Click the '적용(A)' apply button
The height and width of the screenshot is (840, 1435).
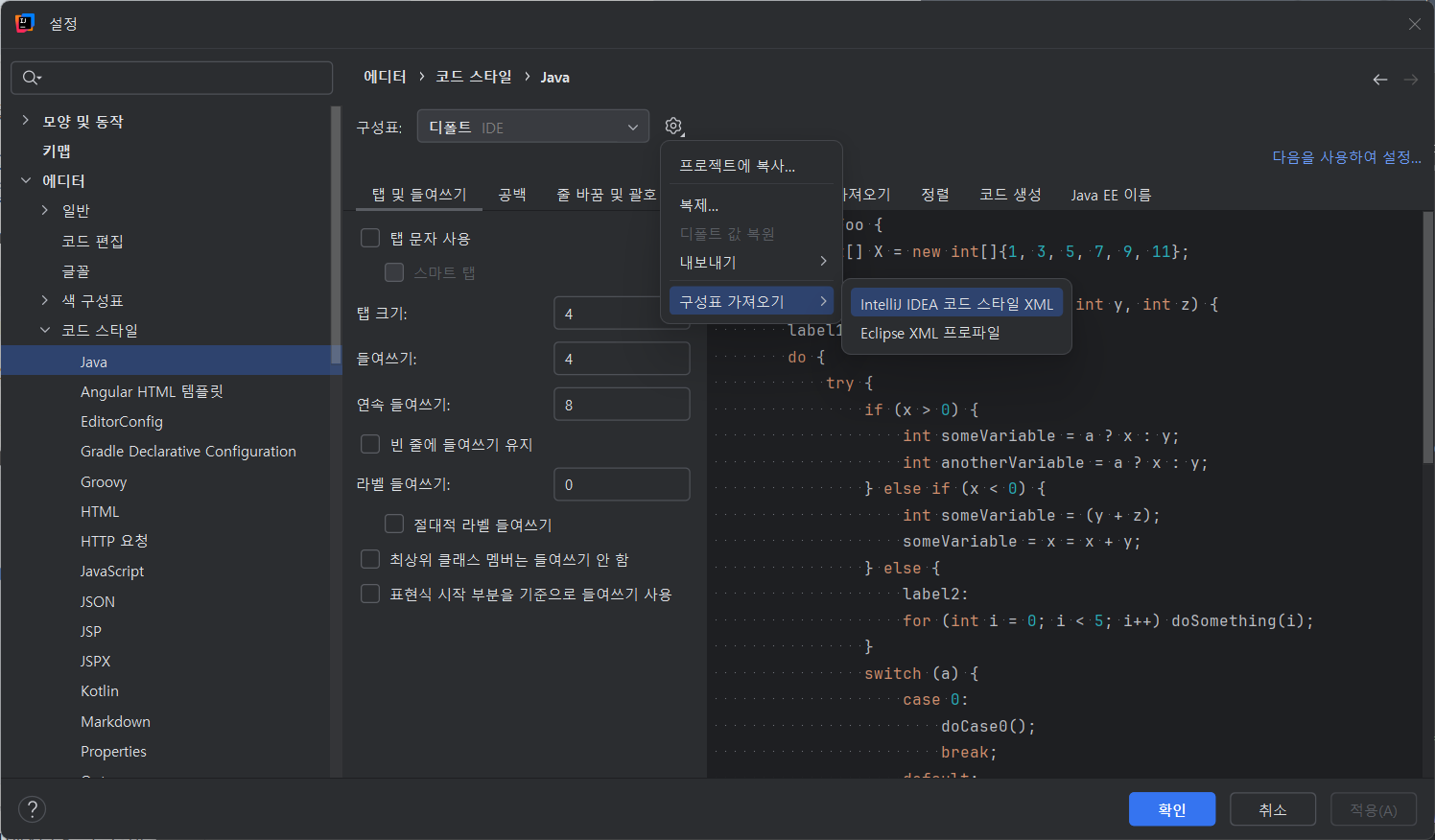coord(1374,809)
